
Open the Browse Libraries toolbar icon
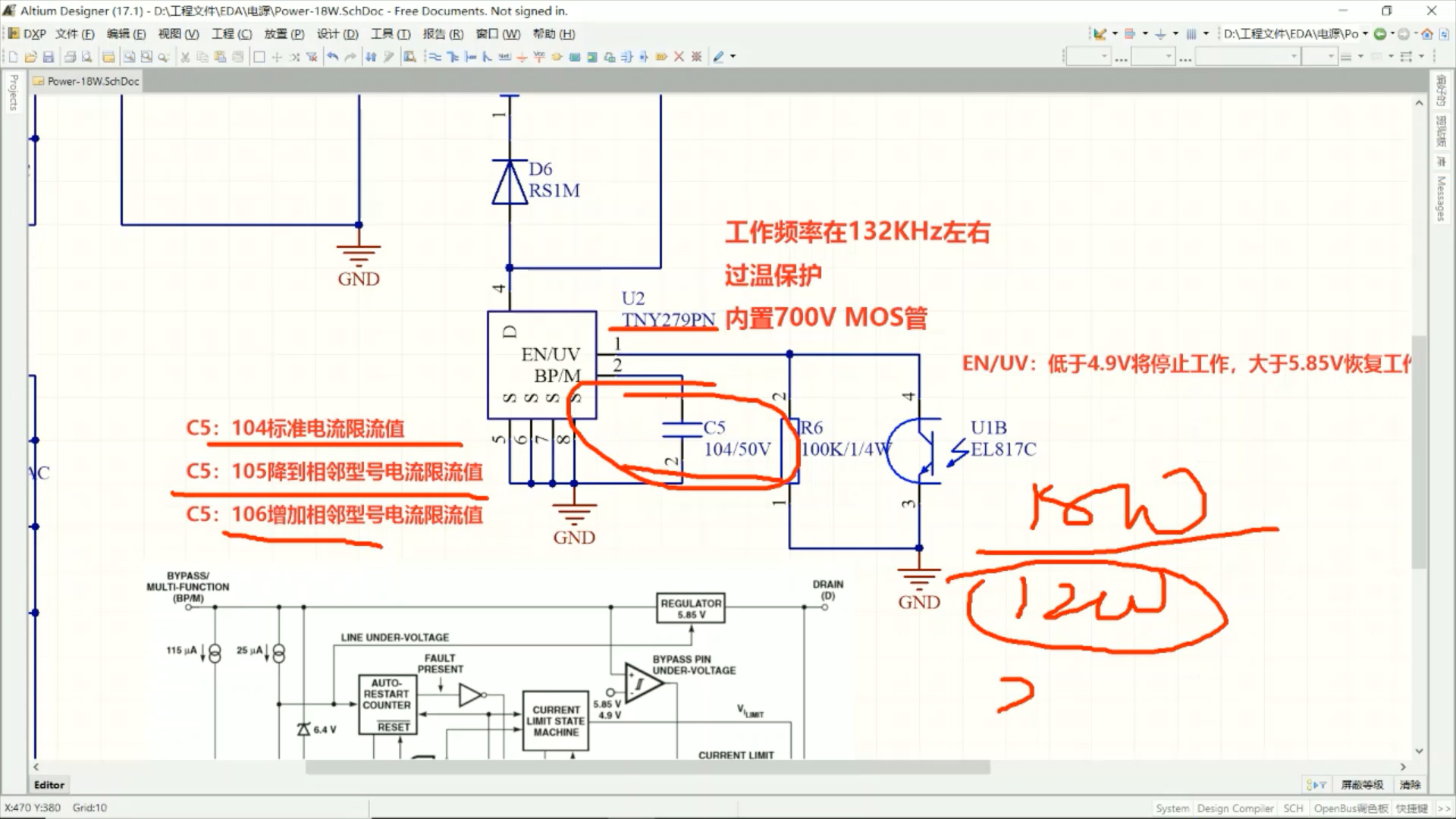pos(409,57)
